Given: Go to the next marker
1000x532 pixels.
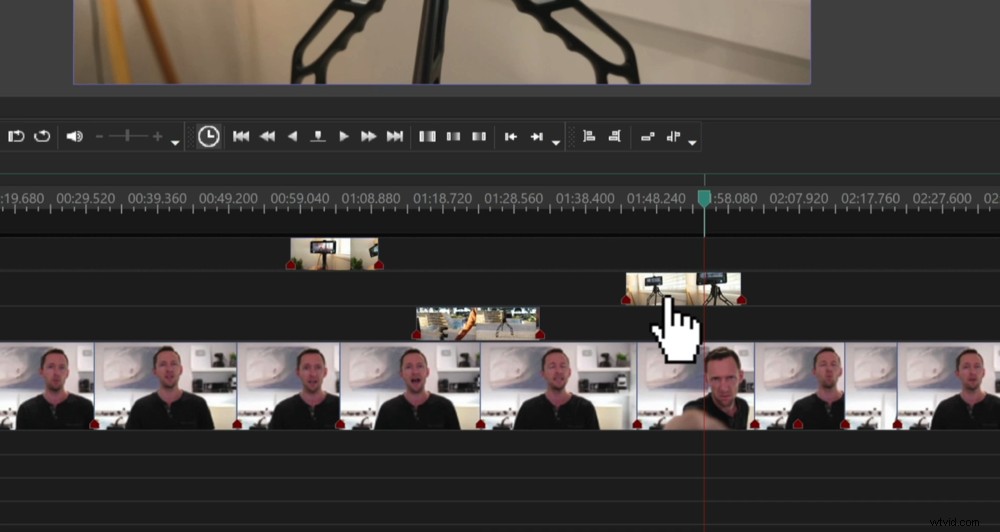Looking at the screenshot, I should click(537, 137).
